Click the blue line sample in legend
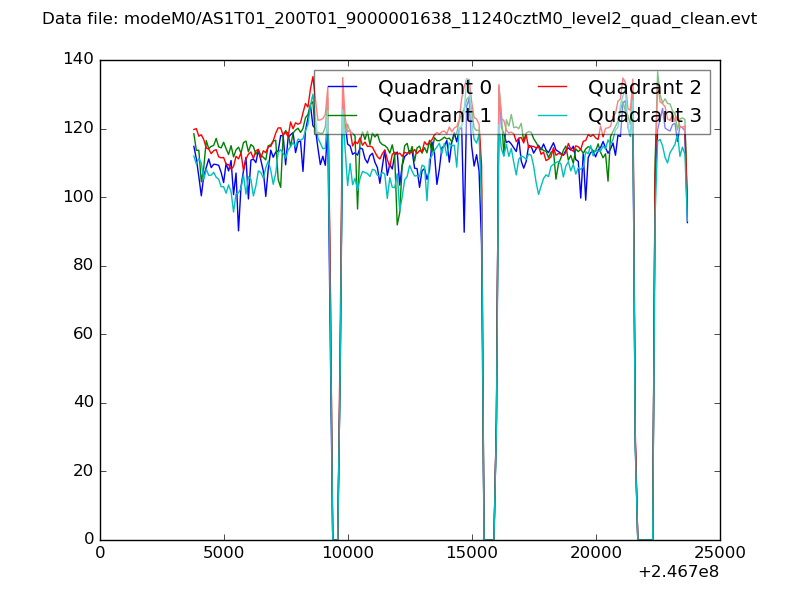 (342, 88)
